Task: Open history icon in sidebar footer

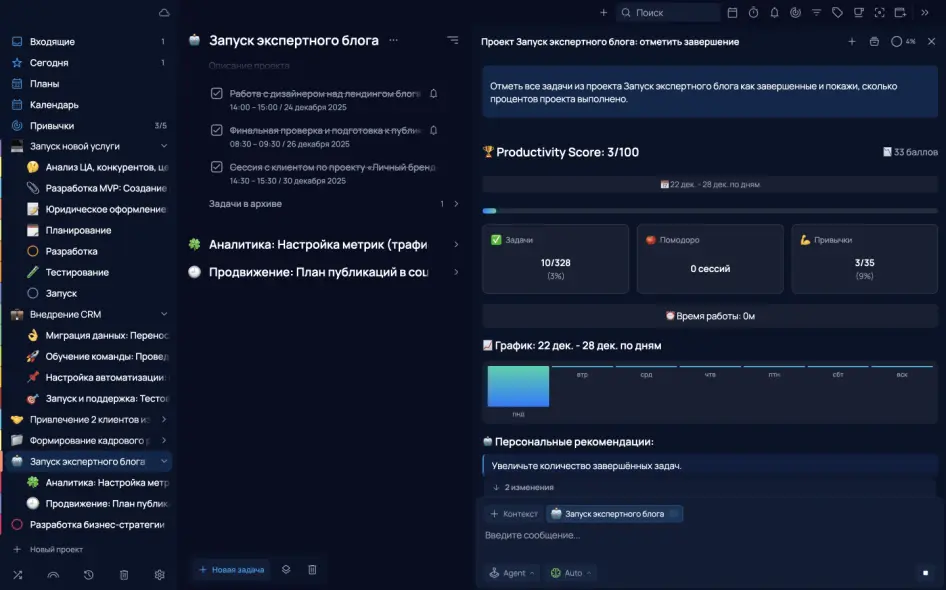Action: [88, 575]
